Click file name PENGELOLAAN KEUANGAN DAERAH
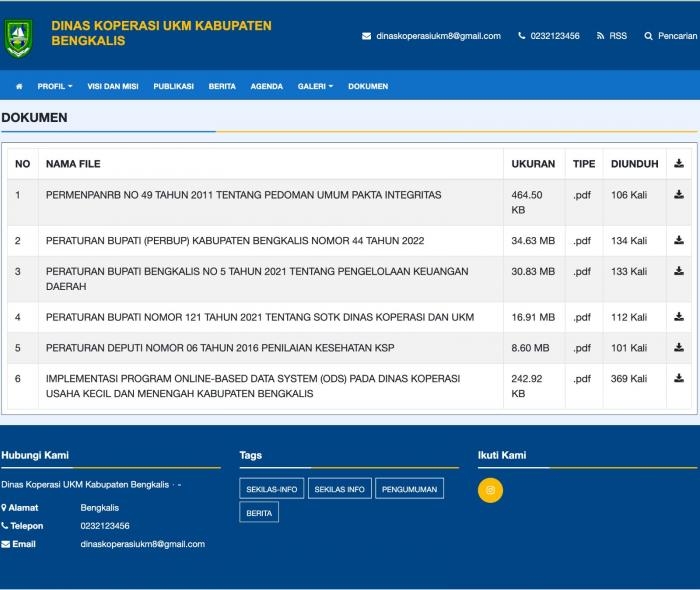Screen dimensions: 700x590 (x=257, y=278)
